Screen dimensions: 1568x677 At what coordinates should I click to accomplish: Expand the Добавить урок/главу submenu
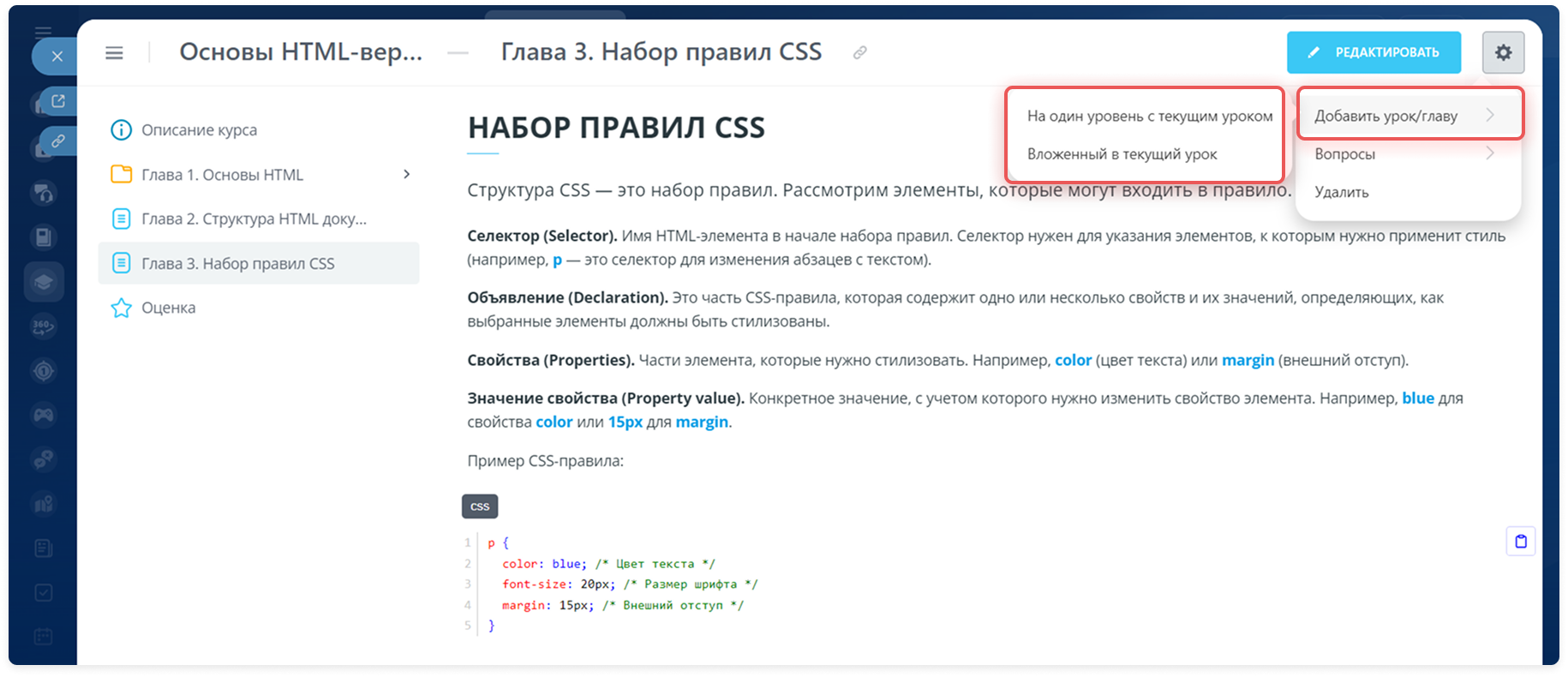pyautogui.click(x=1409, y=116)
